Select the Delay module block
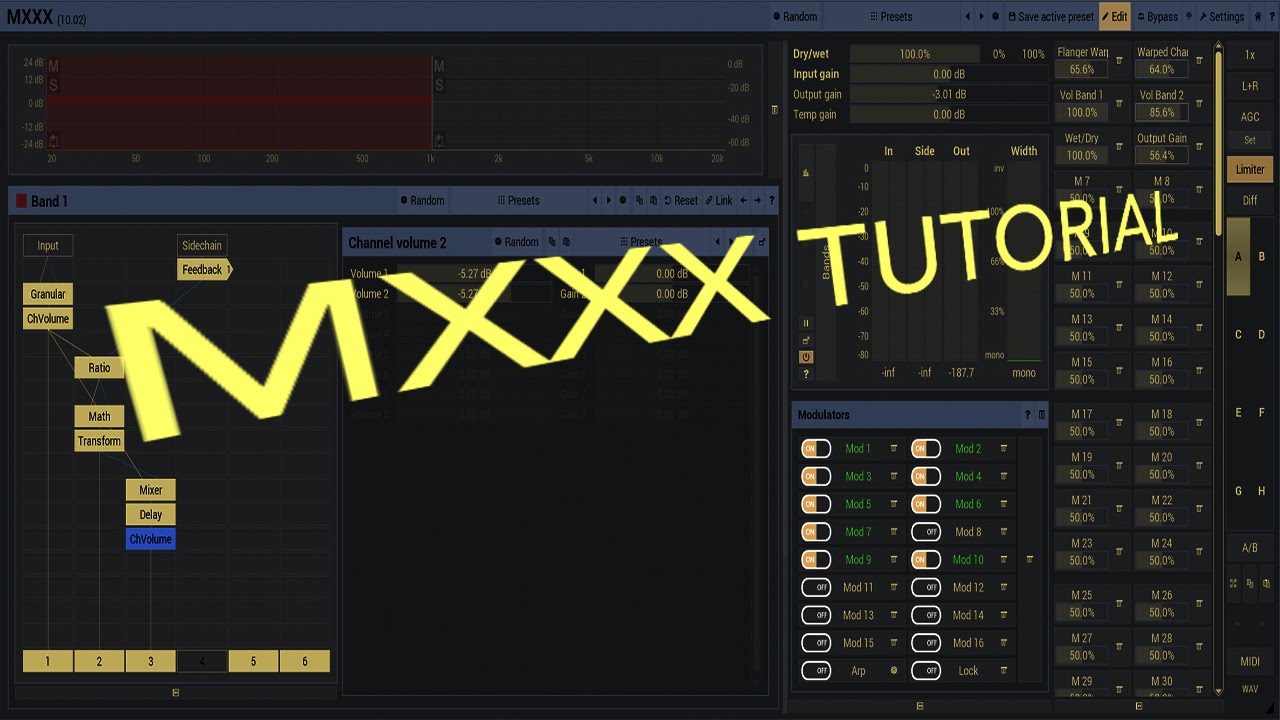This screenshot has width=1280, height=720. coord(151,515)
